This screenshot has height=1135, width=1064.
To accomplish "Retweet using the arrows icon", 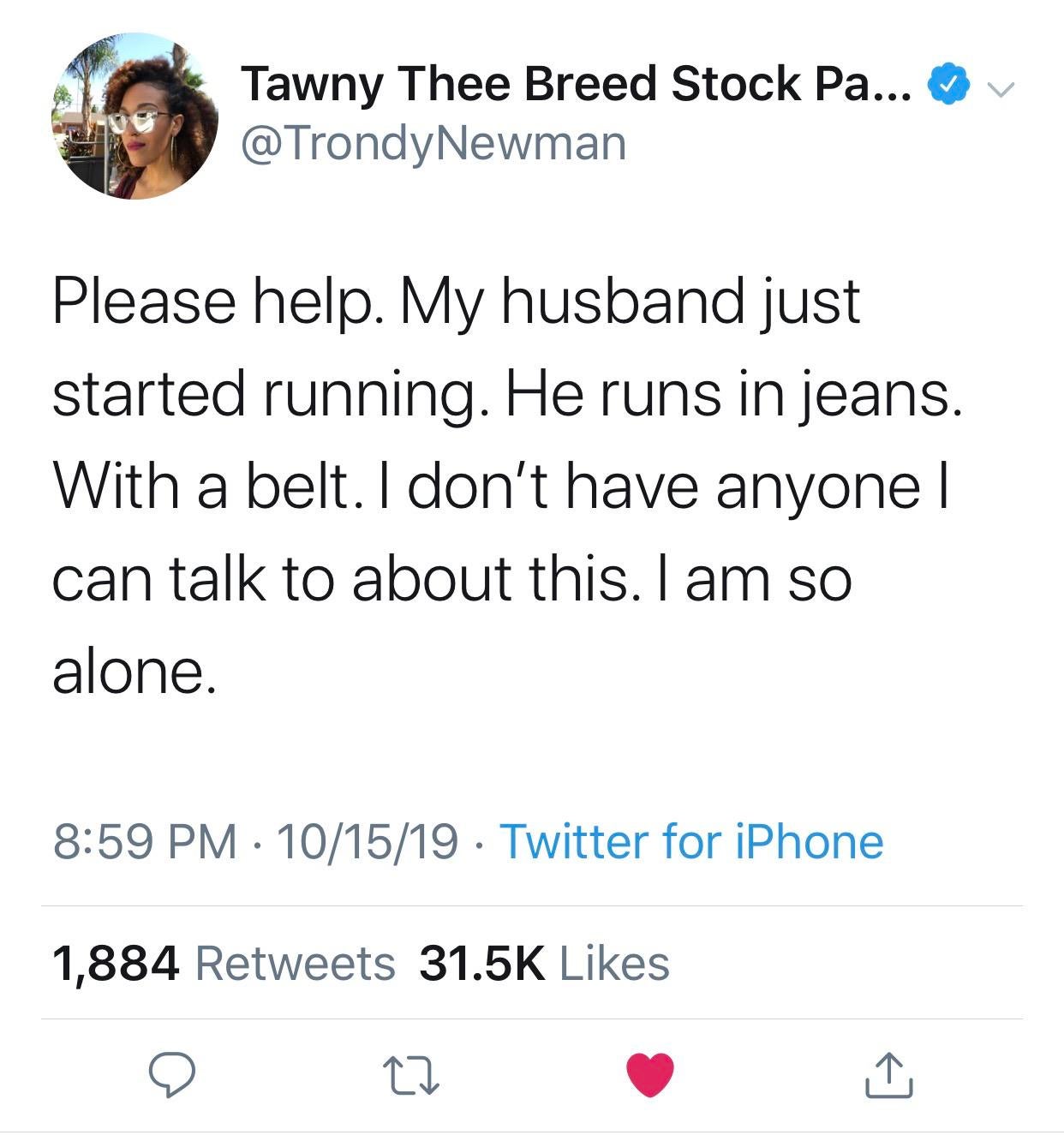I will coord(412,1074).
